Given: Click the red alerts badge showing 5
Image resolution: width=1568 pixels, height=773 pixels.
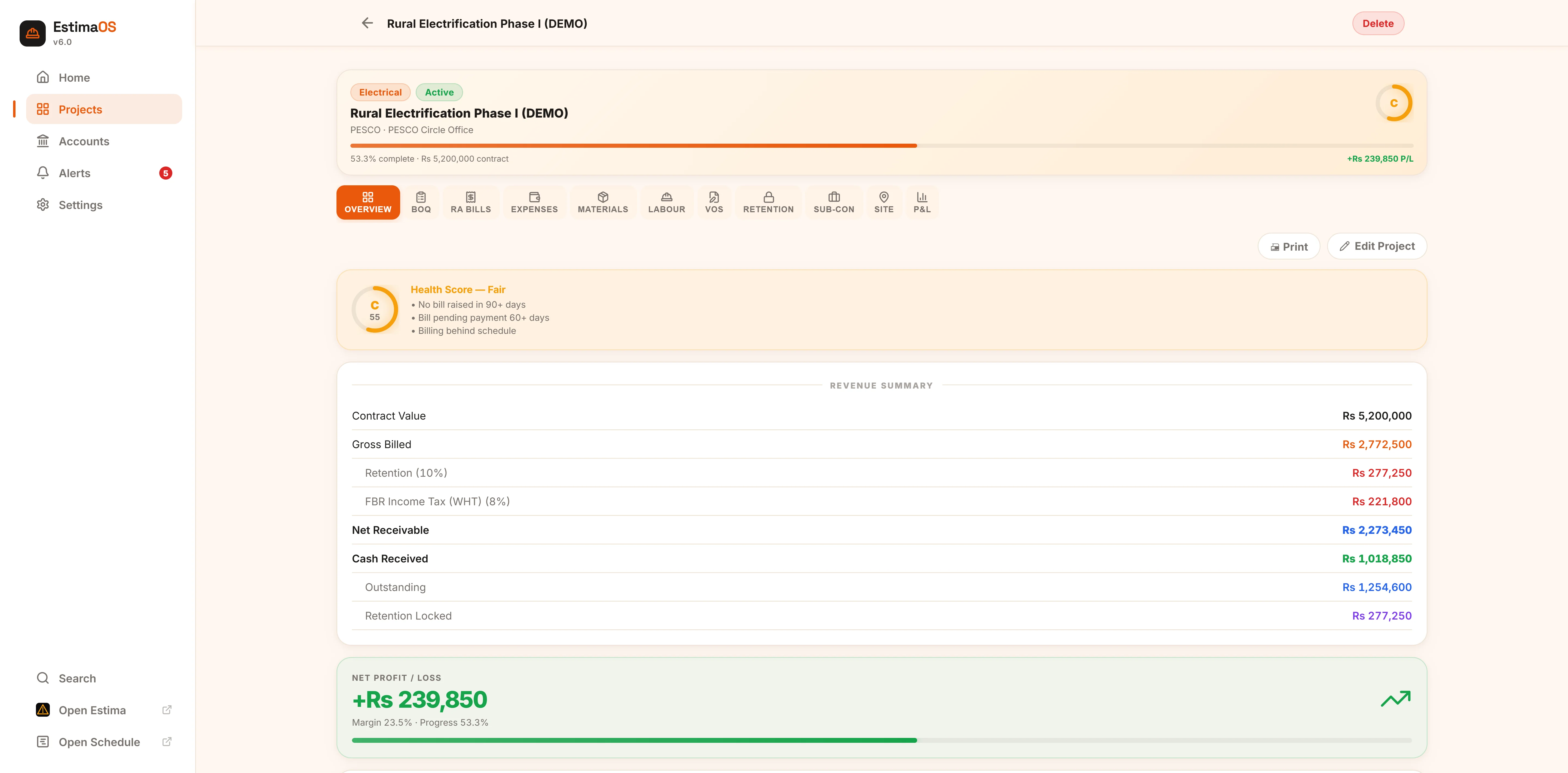Looking at the screenshot, I should pos(166,173).
